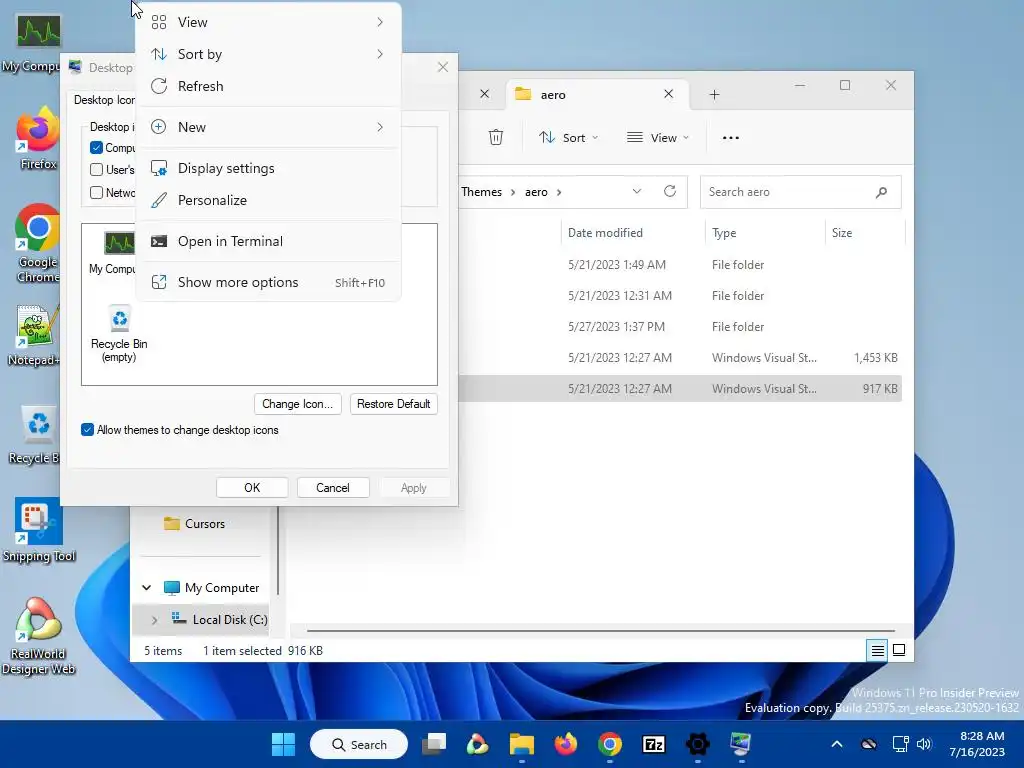
Task: Open the Sort dropdown in File Explorer
Action: (568, 138)
